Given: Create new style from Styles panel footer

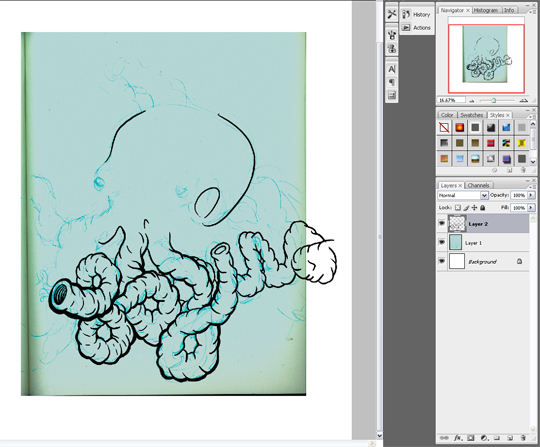Looking at the screenshot, I should coord(509,170).
